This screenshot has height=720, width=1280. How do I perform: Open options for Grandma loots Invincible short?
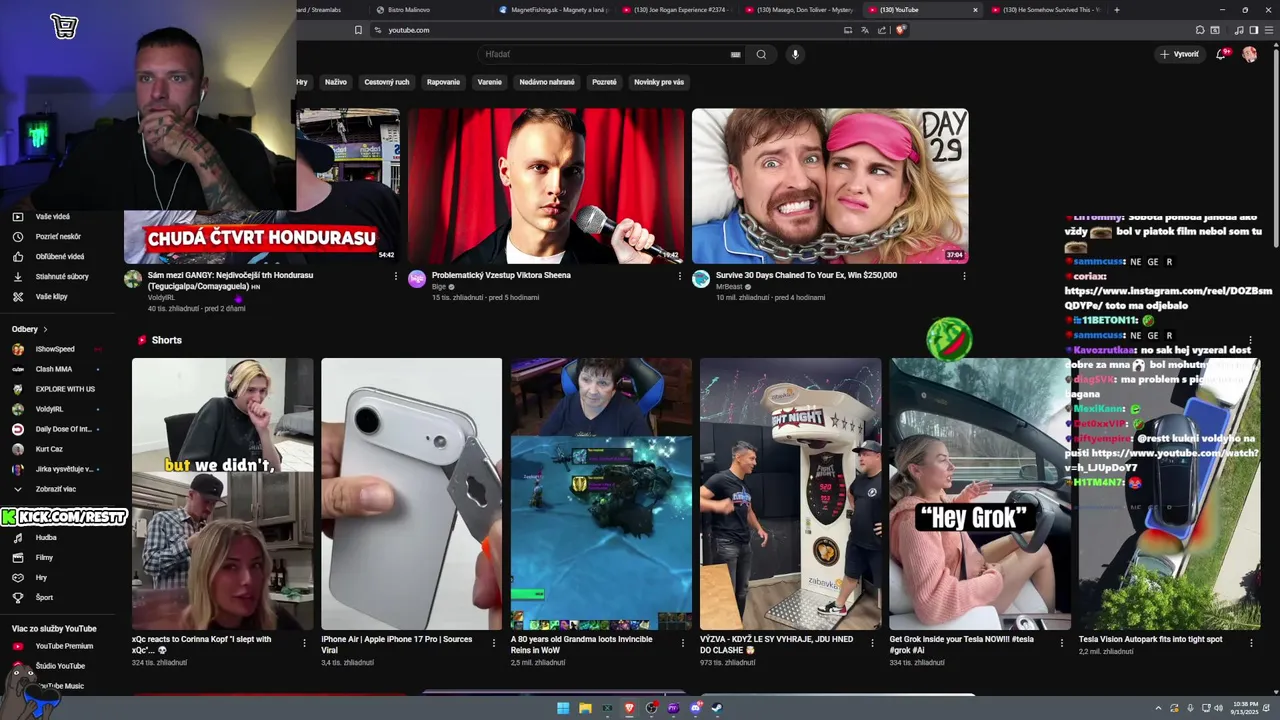point(683,643)
